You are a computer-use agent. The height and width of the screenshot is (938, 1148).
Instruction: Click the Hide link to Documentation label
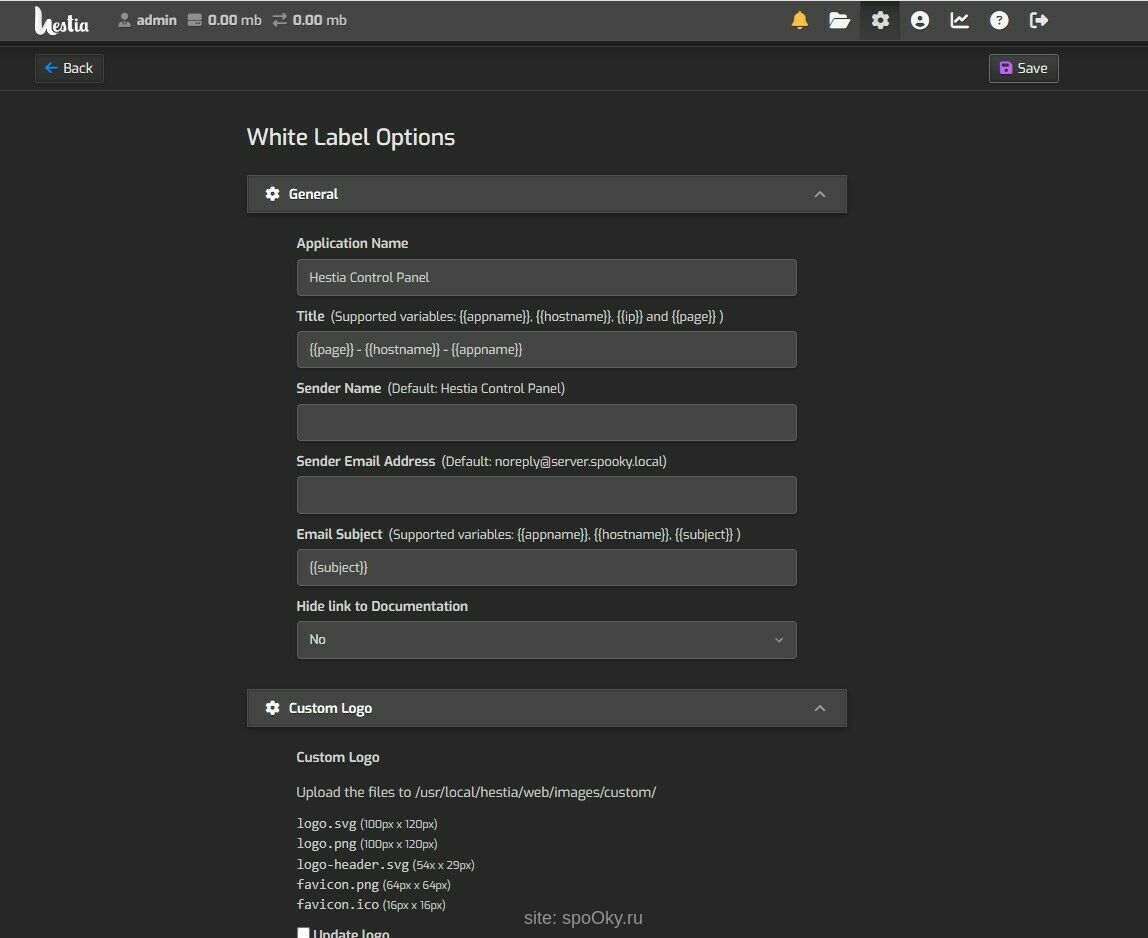(382, 606)
